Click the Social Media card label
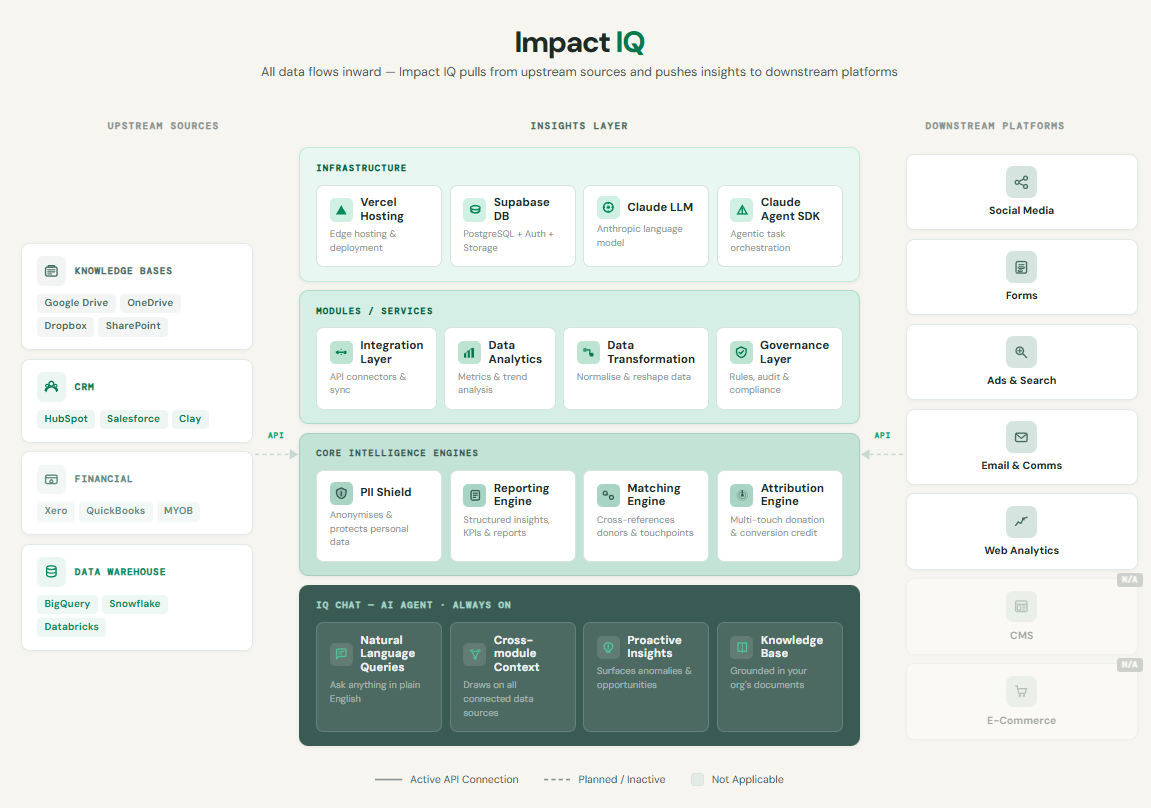The width and height of the screenshot is (1151, 808). tap(1021, 211)
